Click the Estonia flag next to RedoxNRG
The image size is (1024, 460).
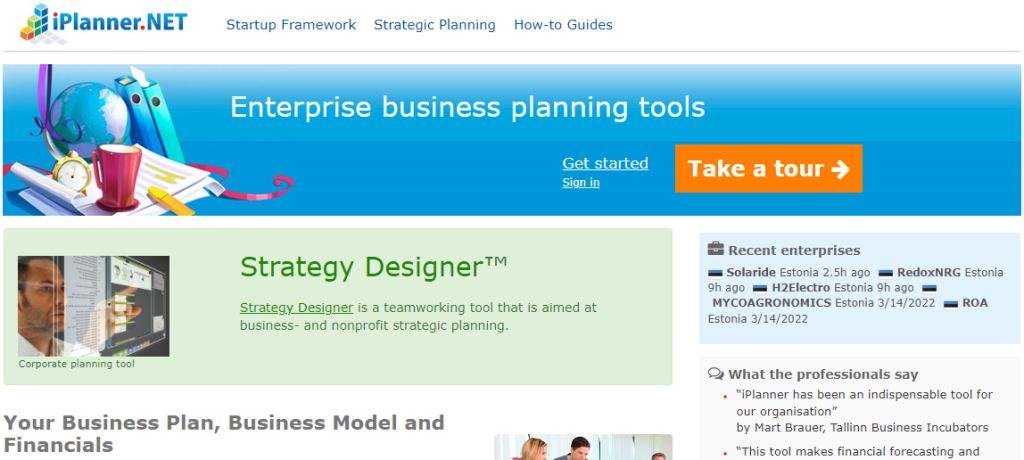[x=886, y=273]
